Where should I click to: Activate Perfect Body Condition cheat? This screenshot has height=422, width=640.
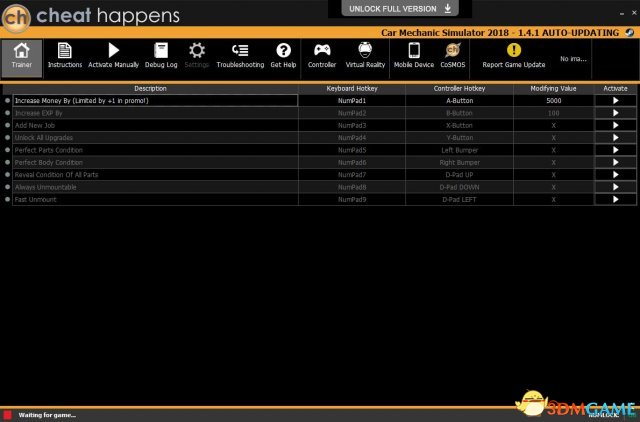click(616, 162)
